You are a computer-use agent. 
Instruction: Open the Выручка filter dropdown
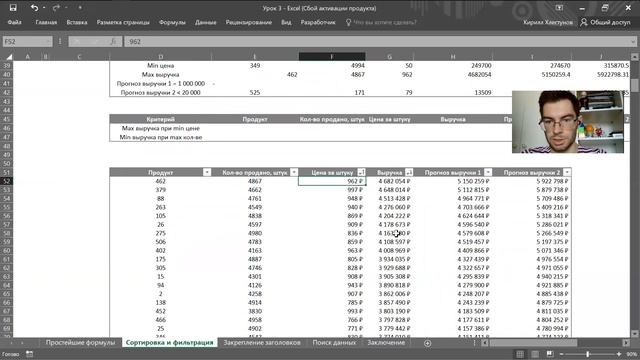point(409,173)
